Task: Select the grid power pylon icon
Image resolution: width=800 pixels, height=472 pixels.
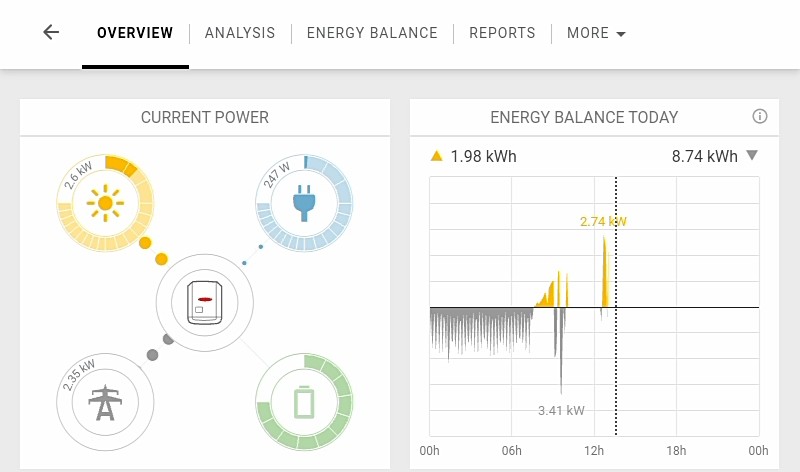Action: pyautogui.click(x=105, y=403)
